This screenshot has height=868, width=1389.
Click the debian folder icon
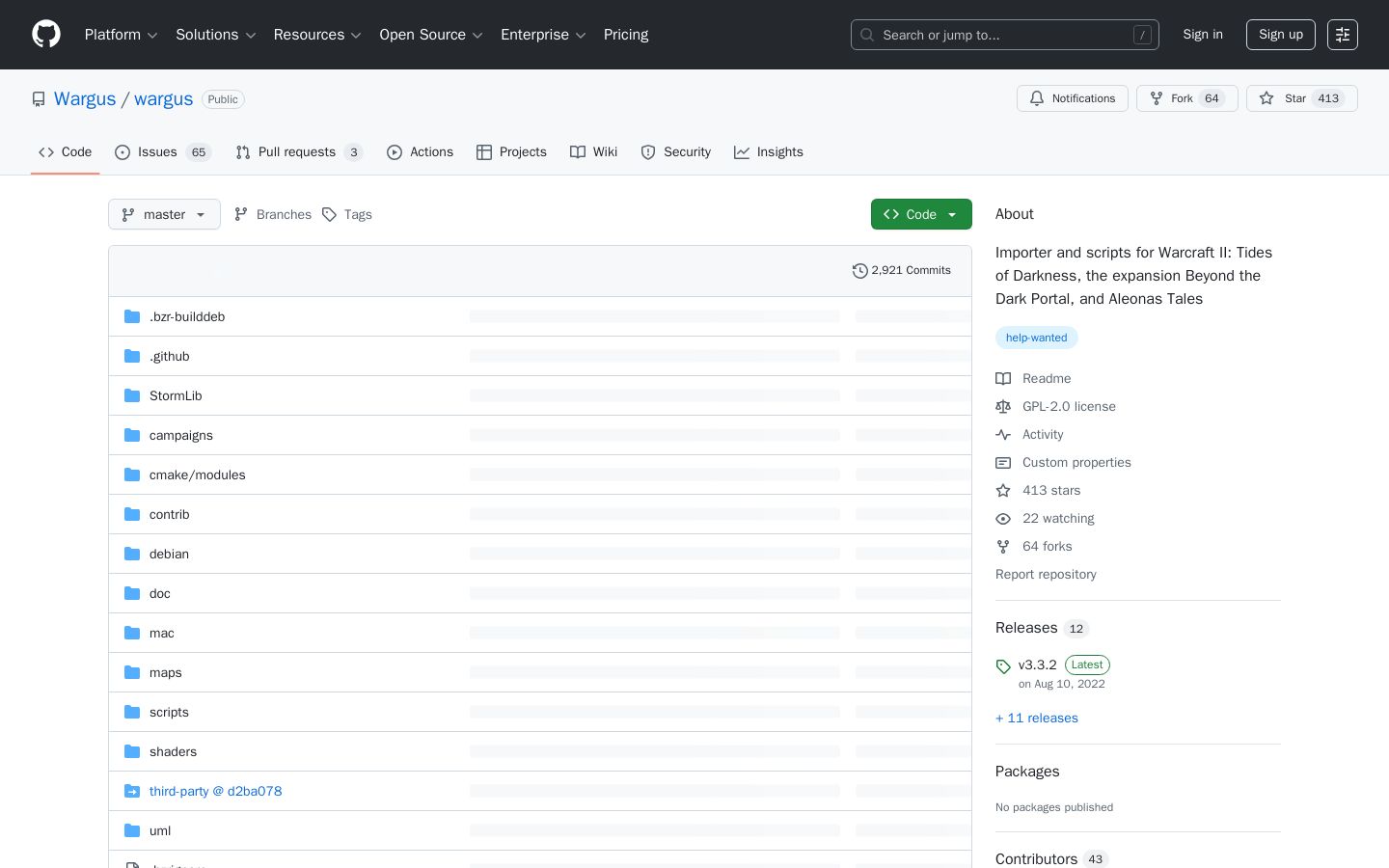(132, 554)
